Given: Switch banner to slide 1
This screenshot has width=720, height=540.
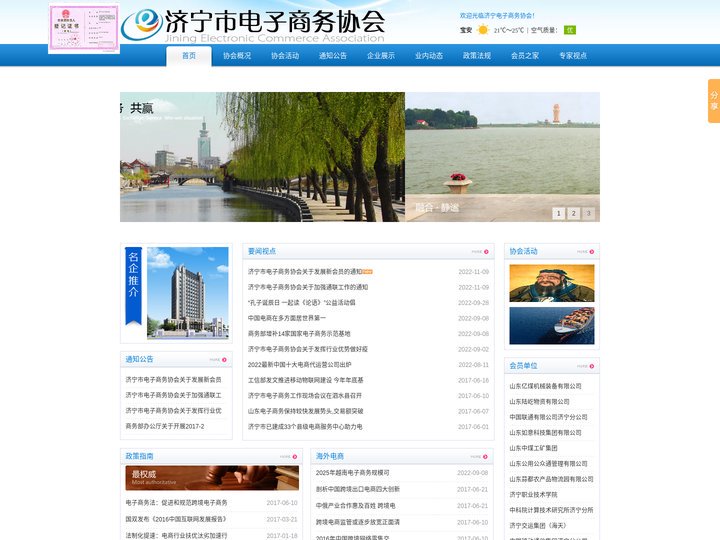Looking at the screenshot, I should (558, 213).
